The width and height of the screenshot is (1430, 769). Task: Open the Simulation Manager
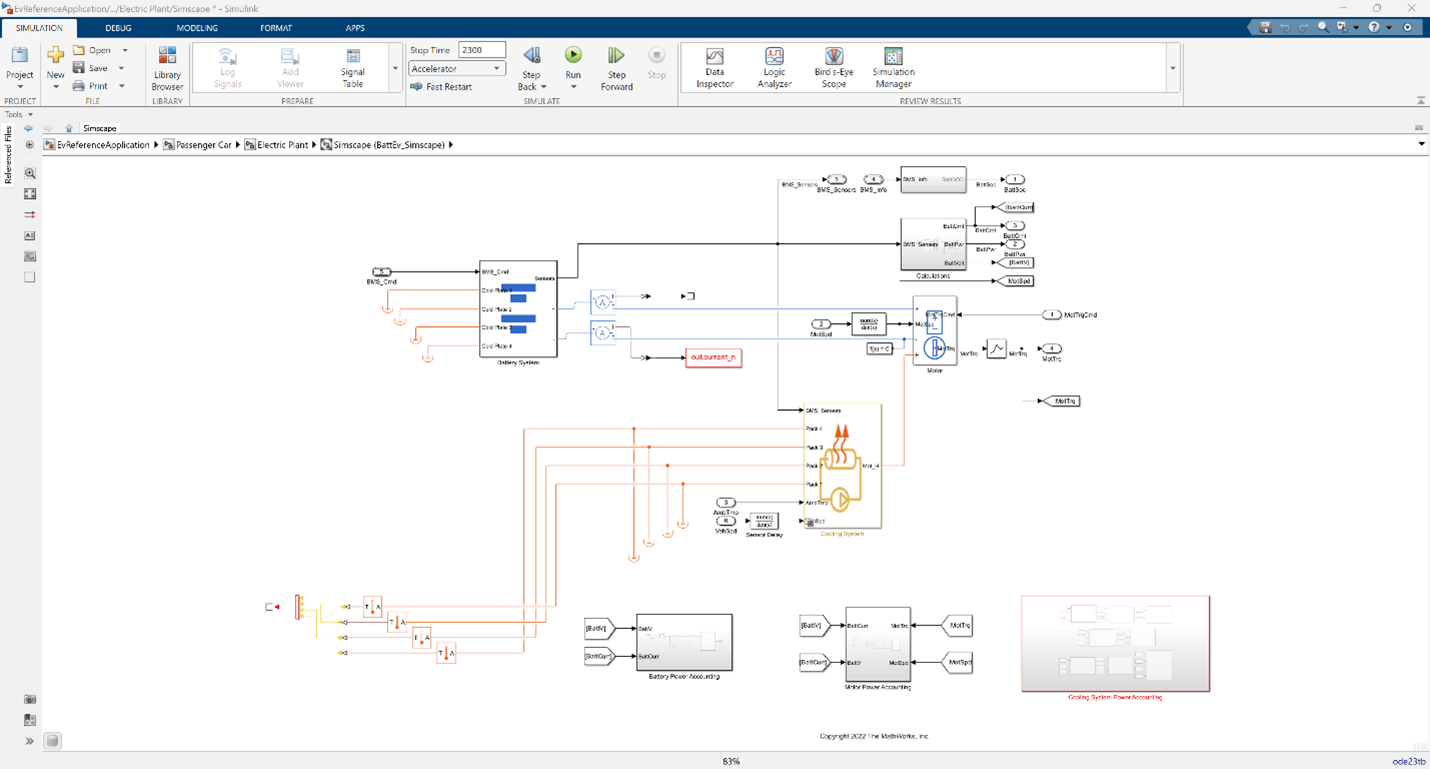tap(893, 66)
